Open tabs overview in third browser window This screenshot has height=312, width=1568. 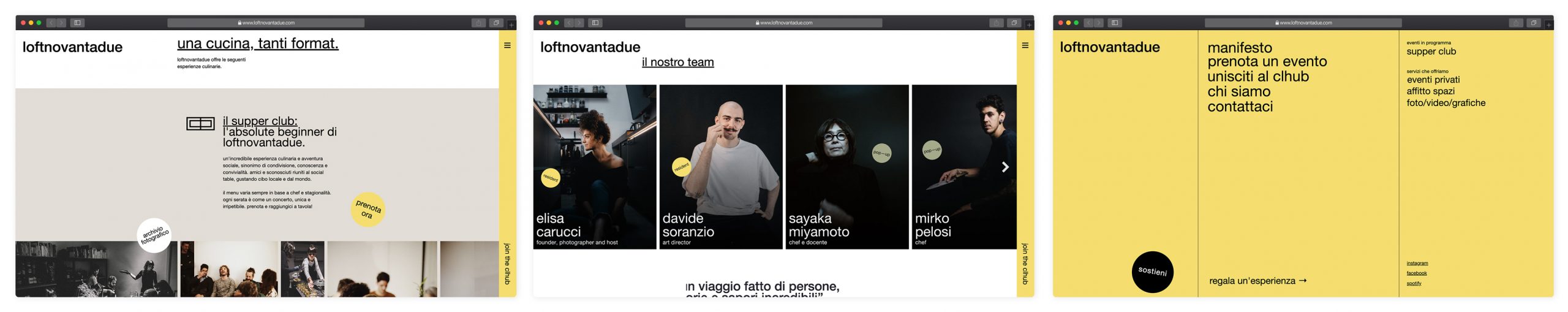click(1533, 23)
